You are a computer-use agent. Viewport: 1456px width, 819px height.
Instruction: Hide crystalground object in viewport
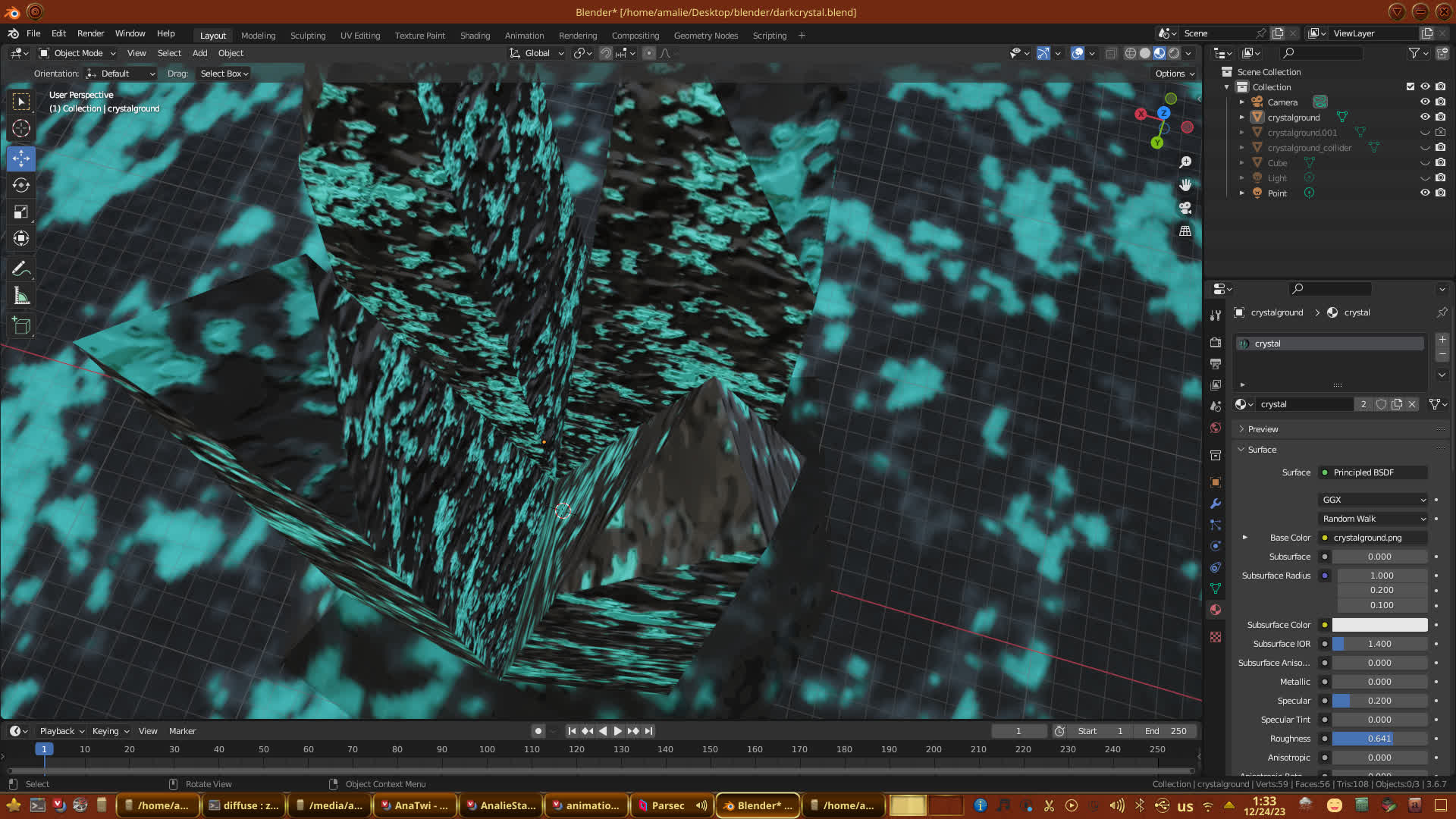[1425, 117]
